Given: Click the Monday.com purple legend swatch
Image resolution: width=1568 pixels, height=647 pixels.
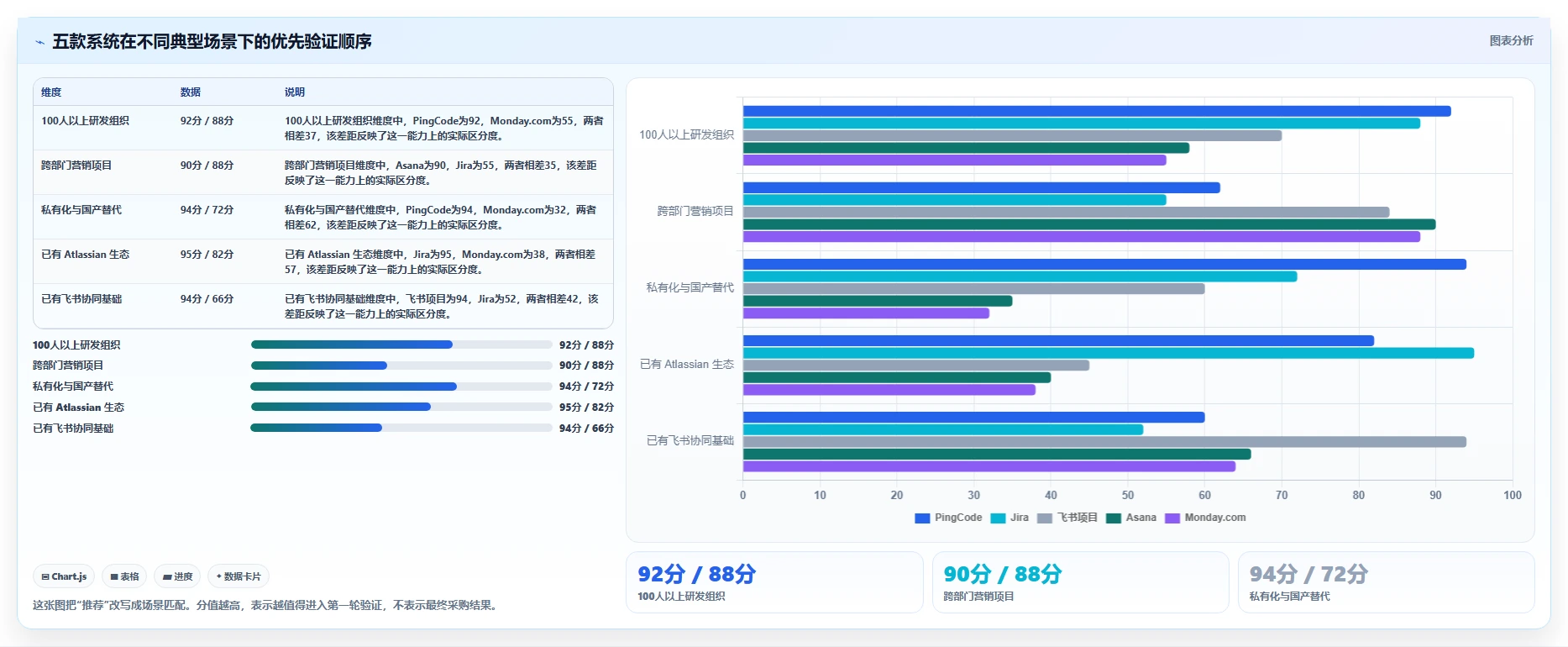Looking at the screenshot, I should point(1172,518).
